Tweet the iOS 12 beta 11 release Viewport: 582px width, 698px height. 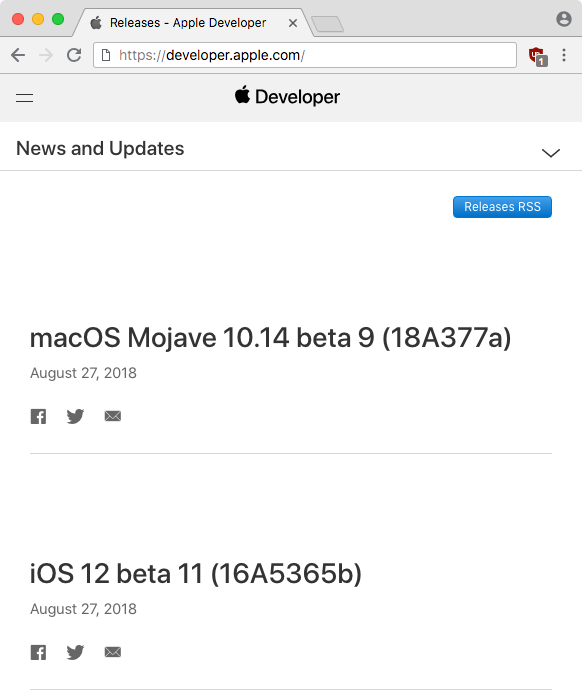point(75,653)
